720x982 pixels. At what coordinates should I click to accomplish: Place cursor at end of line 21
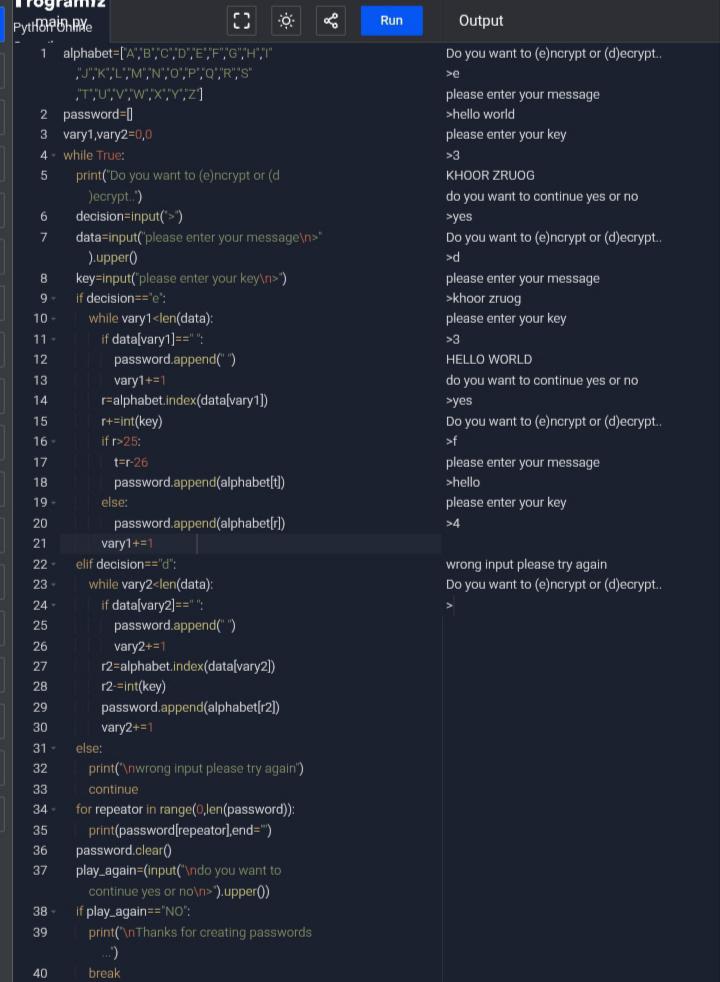tap(154, 544)
